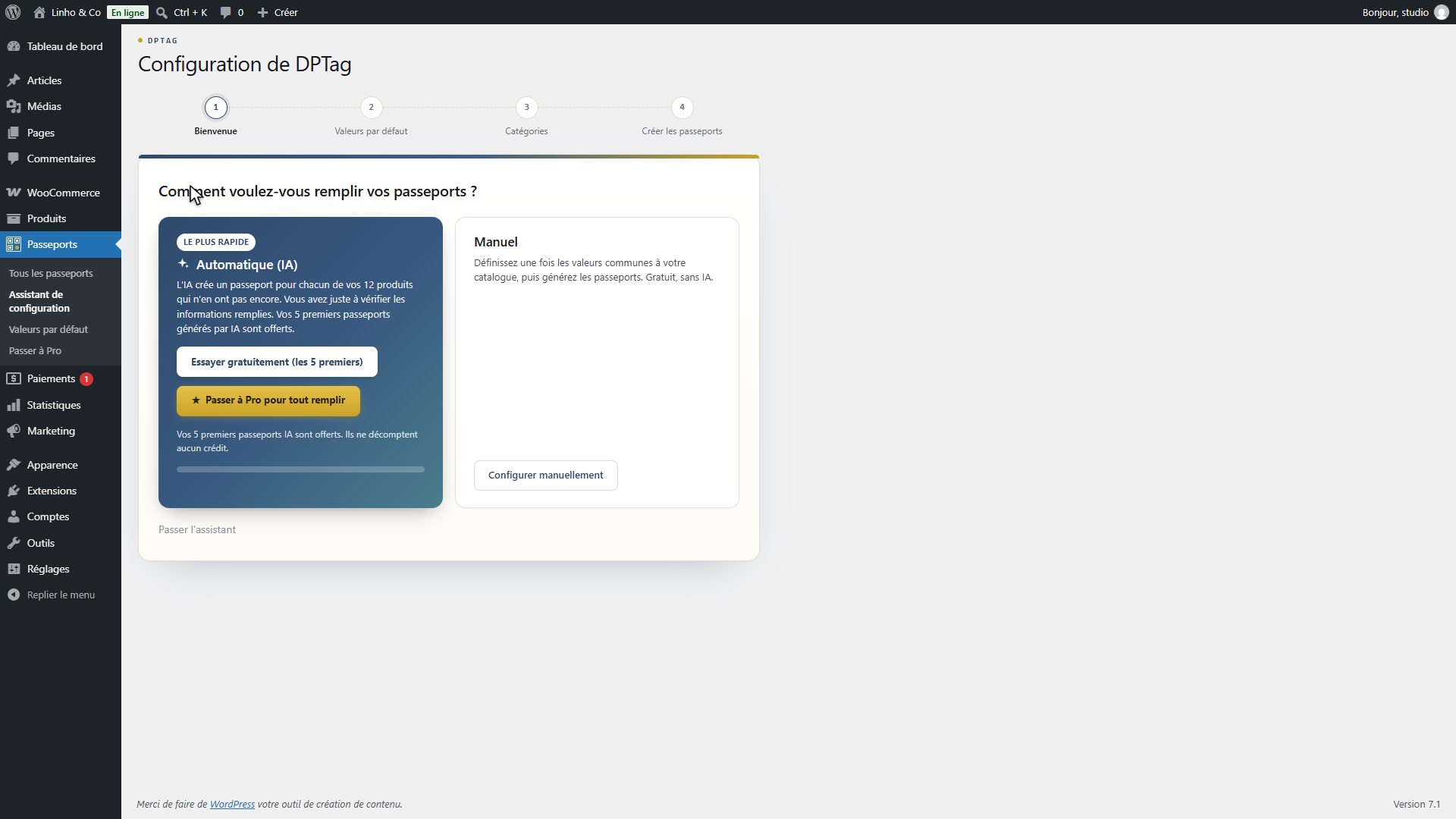Image resolution: width=1456 pixels, height=819 pixels.
Task: Click the Réglages settings icon
Action: point(14,569)
